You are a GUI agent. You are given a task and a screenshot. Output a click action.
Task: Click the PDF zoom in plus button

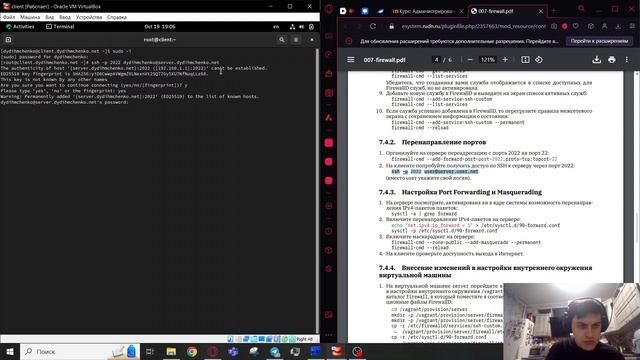(505, 60)
